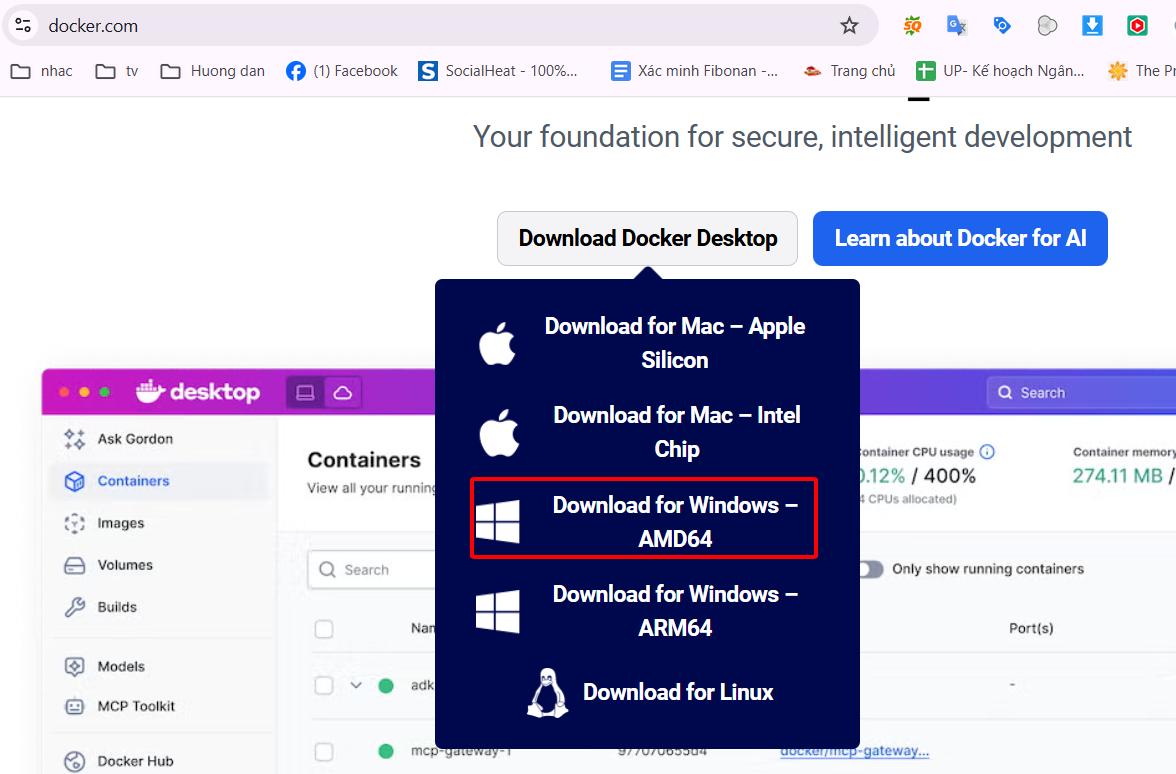This screenshot has width=1176, height=774.
Task: Click the Google Translate extension icon
Action: coord(956,26)
